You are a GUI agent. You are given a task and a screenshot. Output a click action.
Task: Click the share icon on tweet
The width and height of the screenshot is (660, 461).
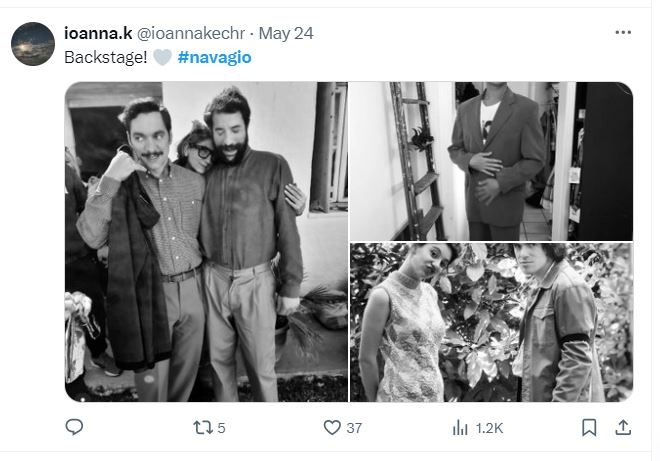(622, 428)
